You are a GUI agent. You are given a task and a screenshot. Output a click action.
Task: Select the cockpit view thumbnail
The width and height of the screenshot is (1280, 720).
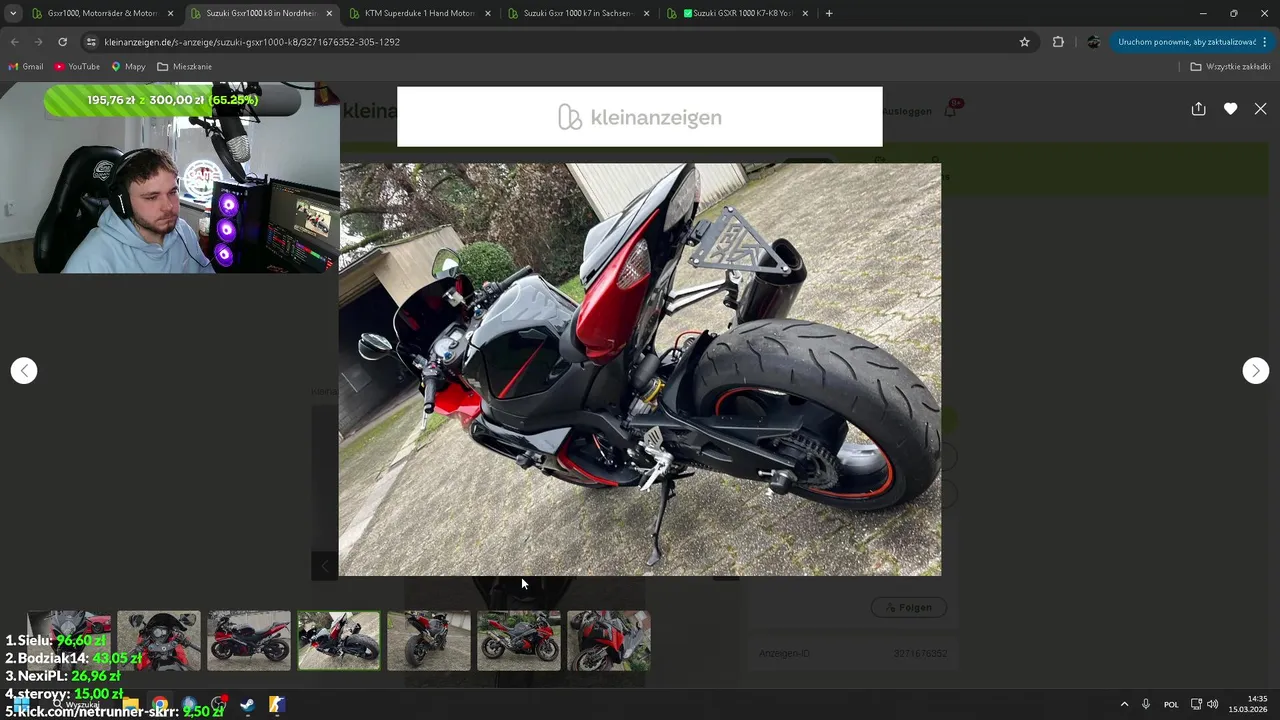(x=159, y=640)
